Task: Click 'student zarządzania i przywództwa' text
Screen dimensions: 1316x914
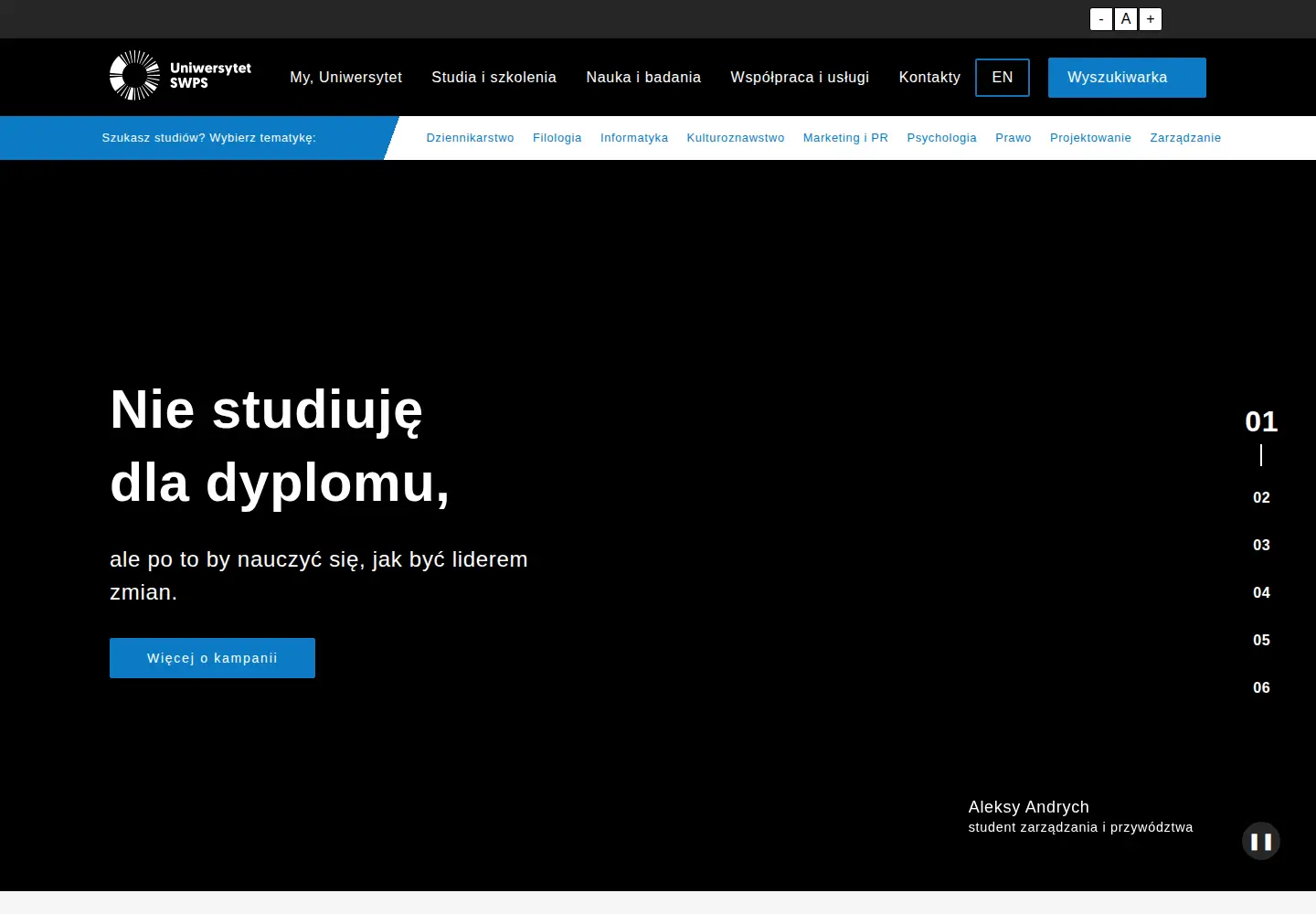Action: (1080, 827)
